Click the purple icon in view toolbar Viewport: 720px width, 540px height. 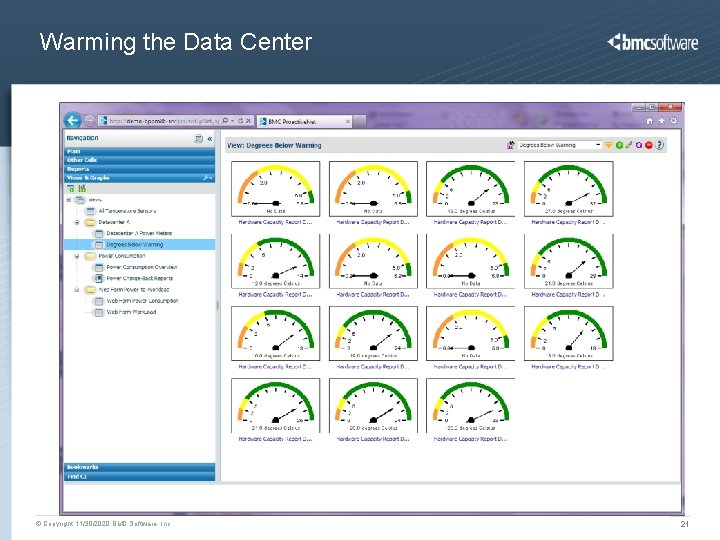point(639,145)
